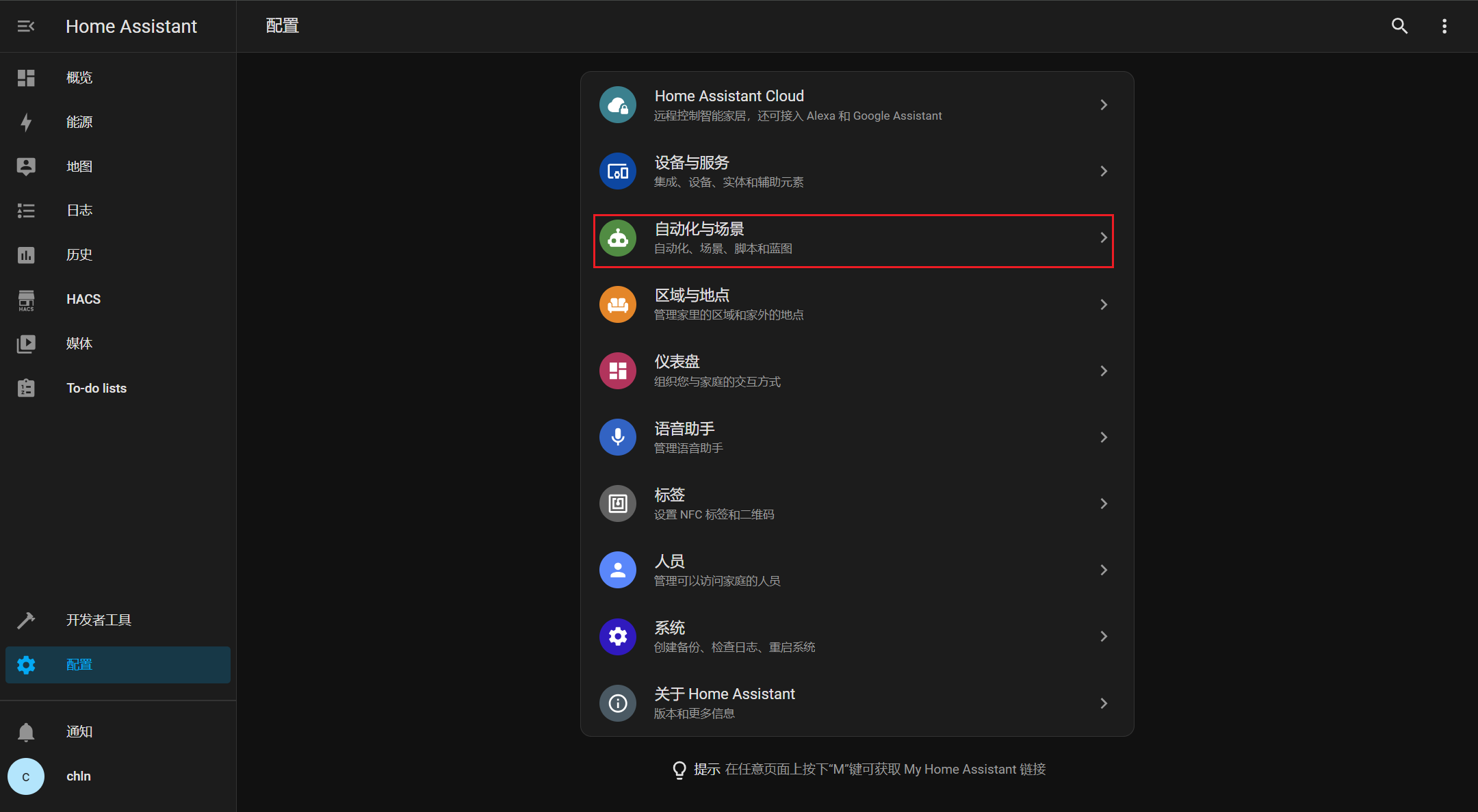
Task: Click the 标签 NFC tag icon
Action: (618, 503)
